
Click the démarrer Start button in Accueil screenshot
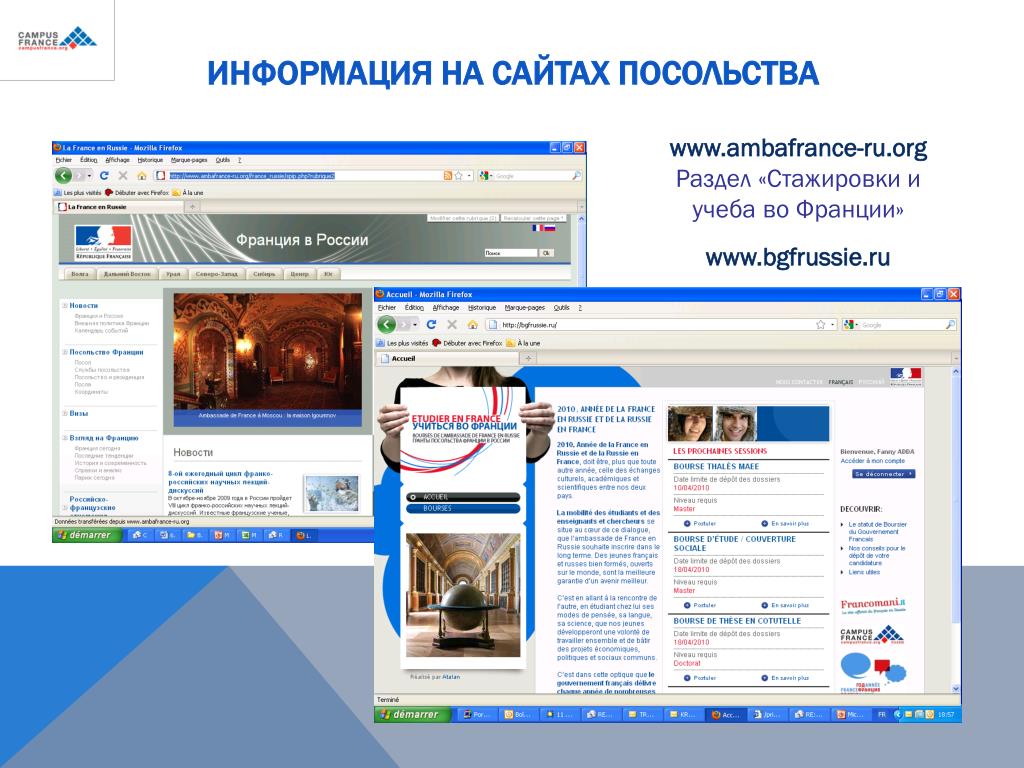pyautogui.click(x=413, y=714)
